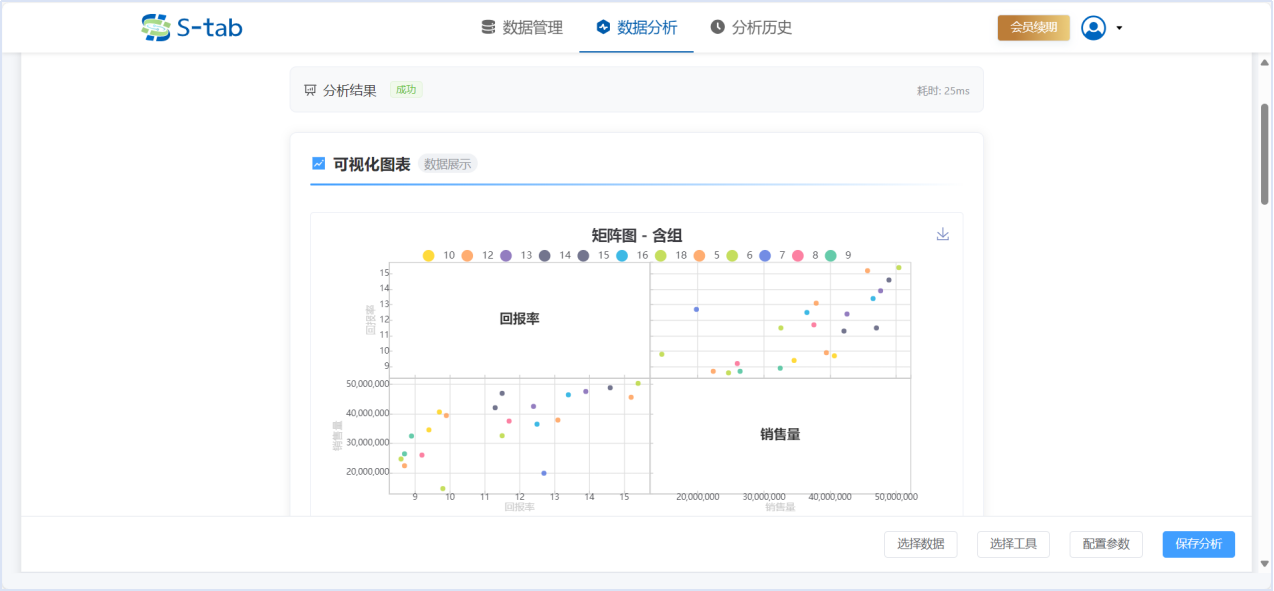Click the S-tab logo
The width and height of the screenshot is (1274, 591).
pyautogui.click(x=192, y=27)
